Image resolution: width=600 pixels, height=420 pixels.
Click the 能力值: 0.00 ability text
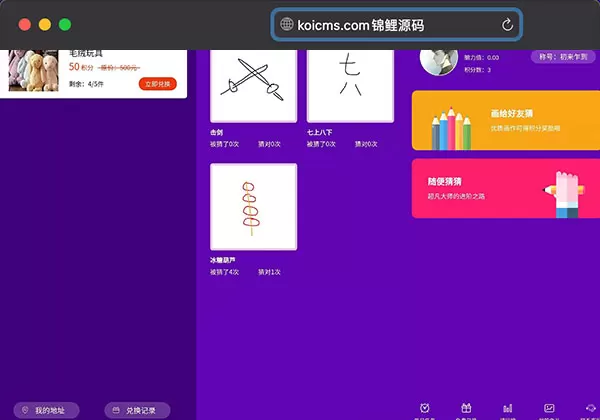[x=482, y=58]
